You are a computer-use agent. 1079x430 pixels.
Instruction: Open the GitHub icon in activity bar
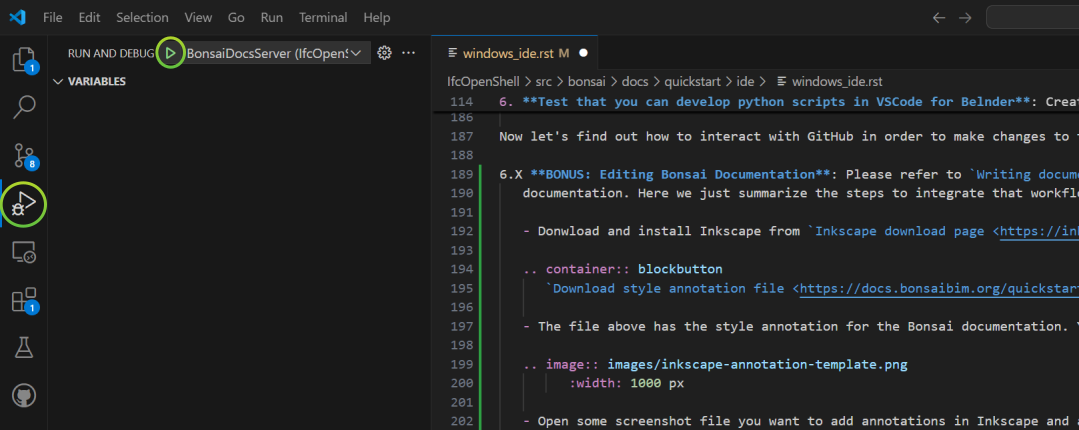(24, 396)
